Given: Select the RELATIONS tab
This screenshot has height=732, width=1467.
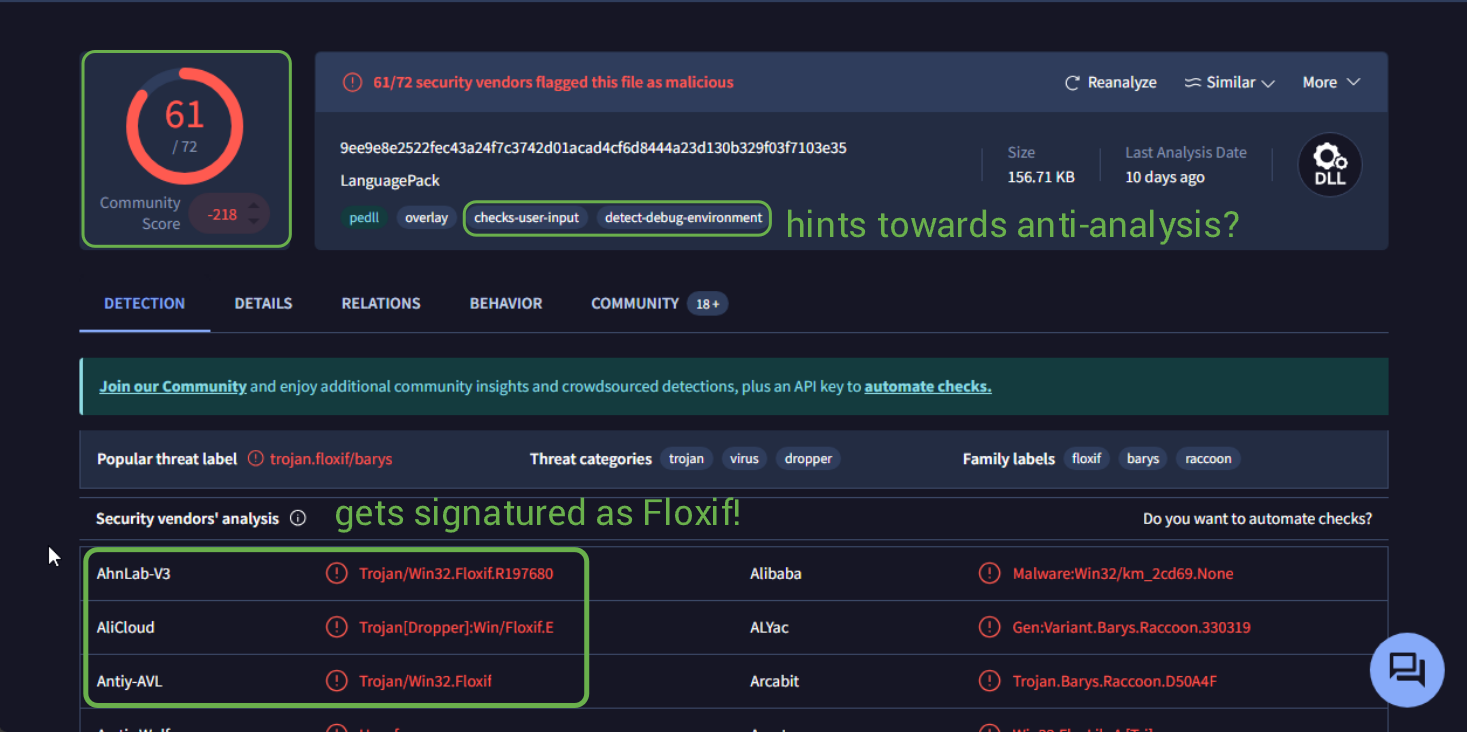Looking at the screenshot, I should pos(381,303).
